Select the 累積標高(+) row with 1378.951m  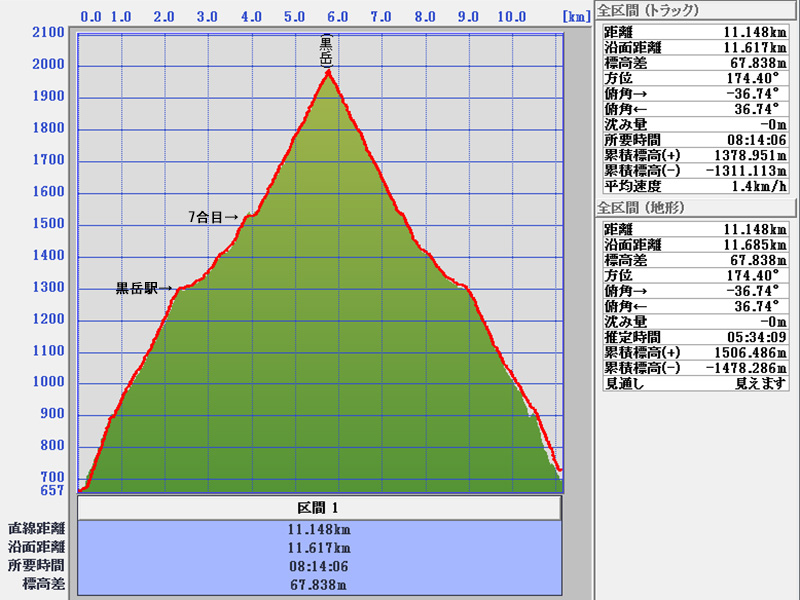[x=694, y=155]
